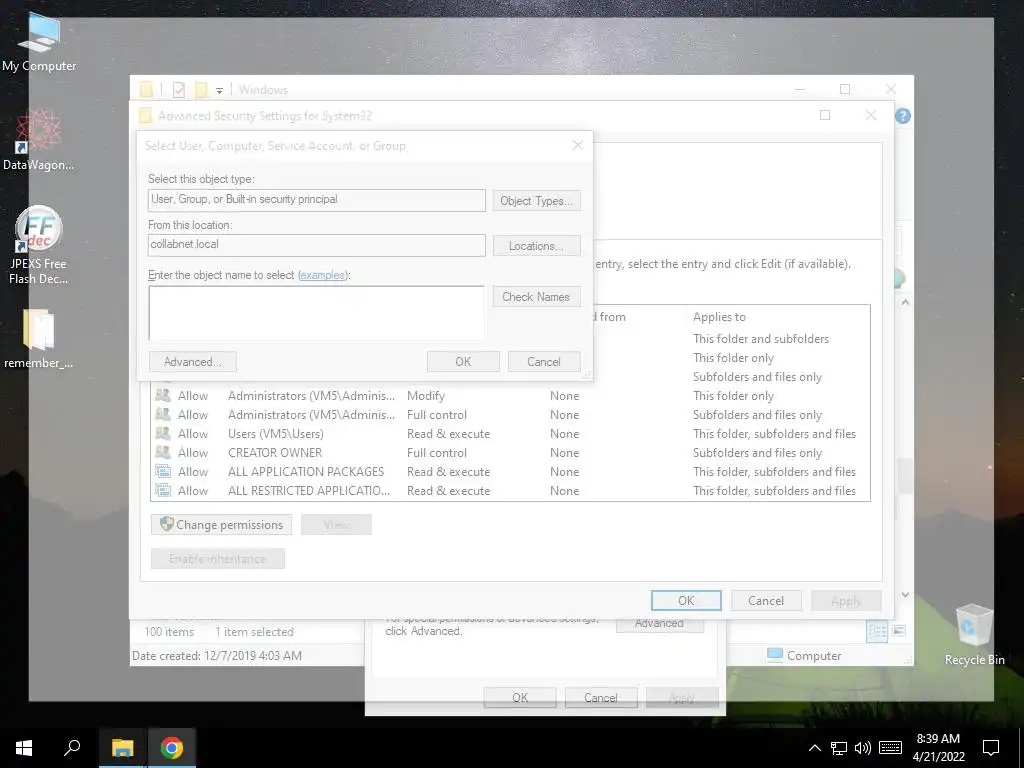Select the Administrators Modify entry
Viewport: 1024px width, 768px height.
tap(510, 396)
